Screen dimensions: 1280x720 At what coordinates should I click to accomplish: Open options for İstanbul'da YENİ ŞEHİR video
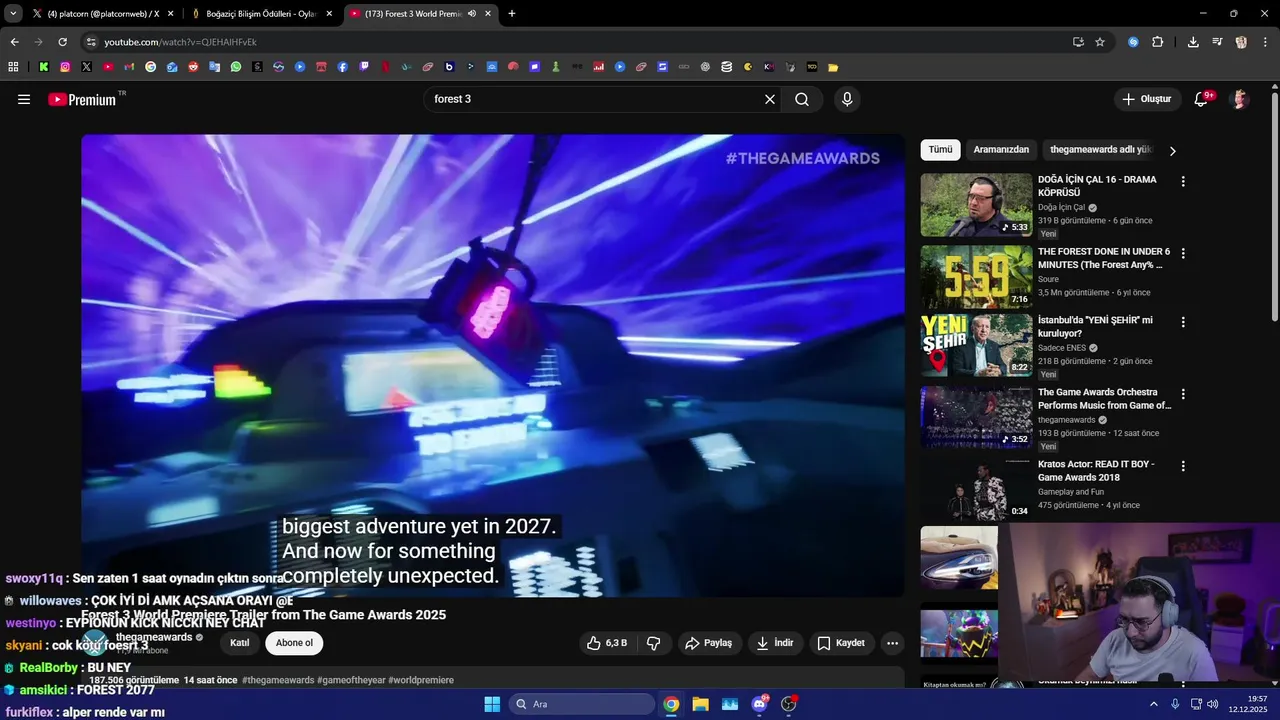coord(1183,322)
